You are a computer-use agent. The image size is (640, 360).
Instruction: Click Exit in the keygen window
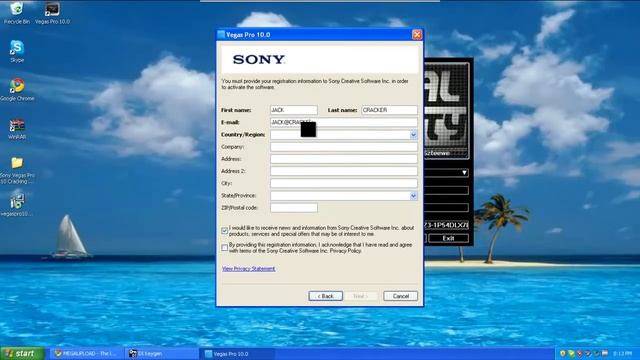tap(448, 238)
